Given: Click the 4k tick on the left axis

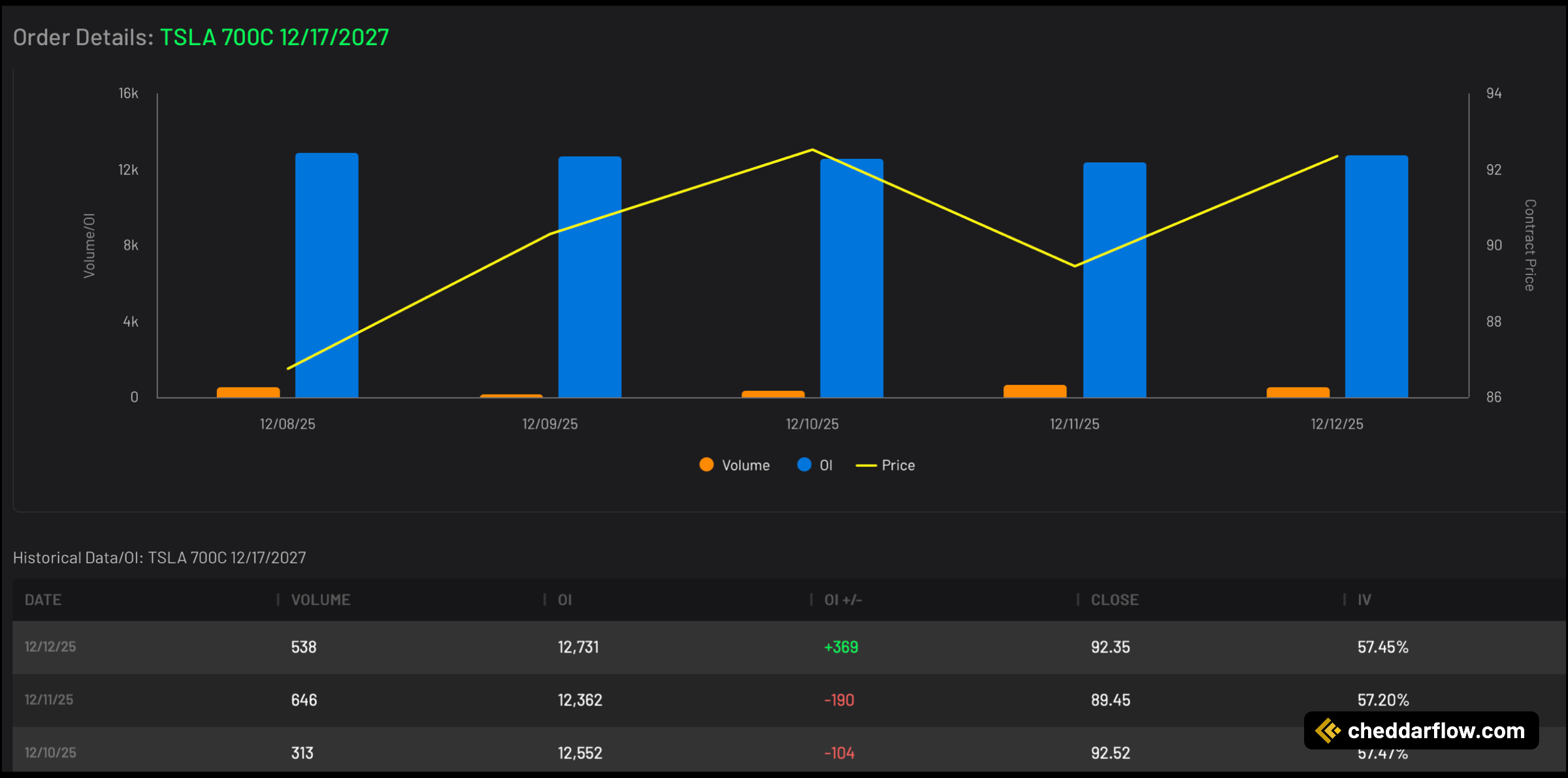Looking at the screenshot, I should (131, 321).
